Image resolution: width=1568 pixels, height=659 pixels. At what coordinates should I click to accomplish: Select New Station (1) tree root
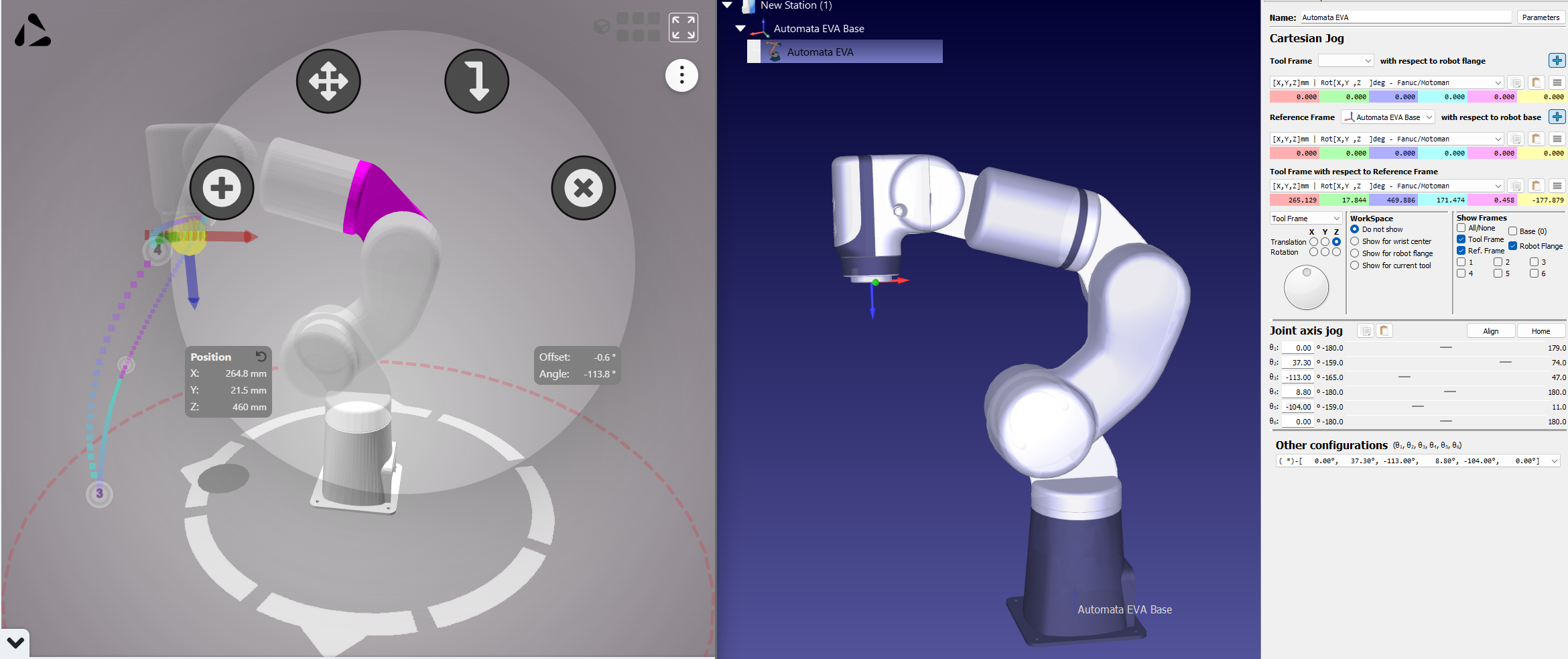(796, 5)
